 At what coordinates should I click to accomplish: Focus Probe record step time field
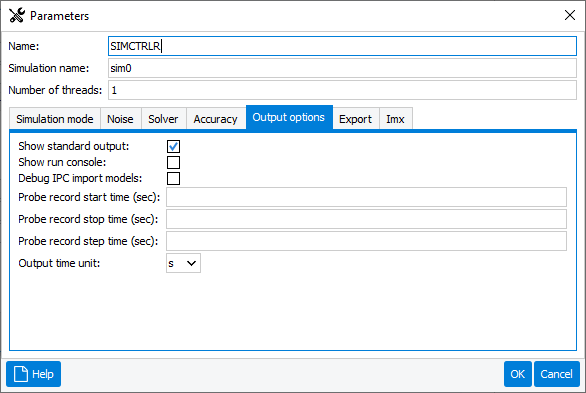(x=366, y=241)
